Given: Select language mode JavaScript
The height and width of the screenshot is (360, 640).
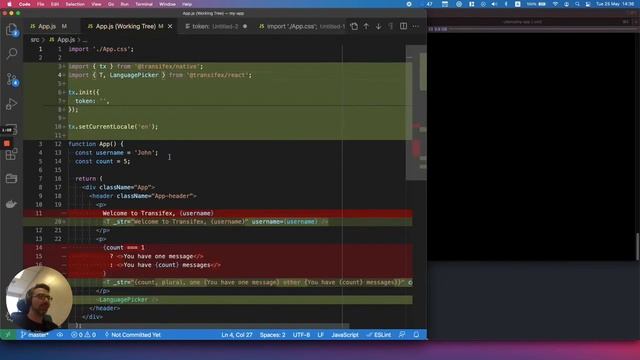Looking at the screenshot, I should coord(345,335).
